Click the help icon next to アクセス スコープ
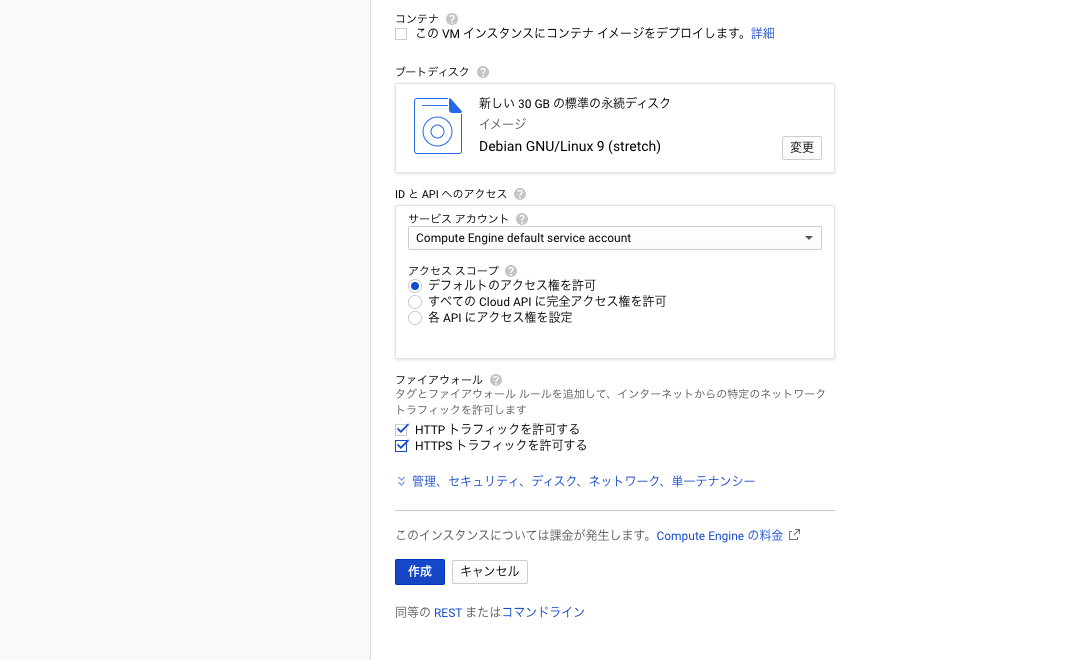This screenshot has height=660, width=1084. coord(510,270)
